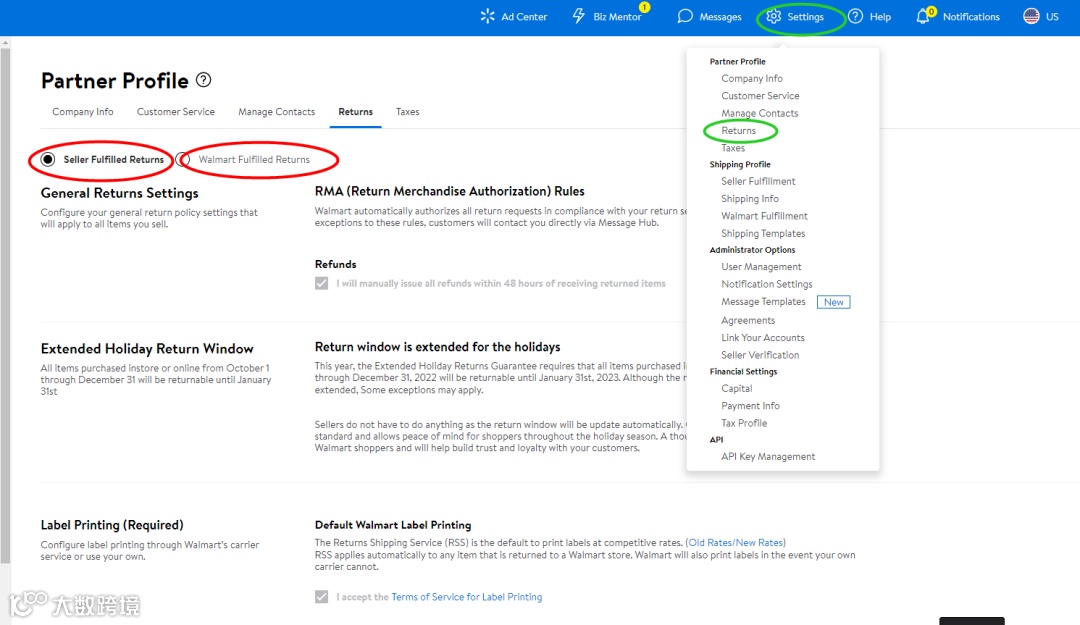
Task: Click Settings label in top bar
Action: click(805, 17)
